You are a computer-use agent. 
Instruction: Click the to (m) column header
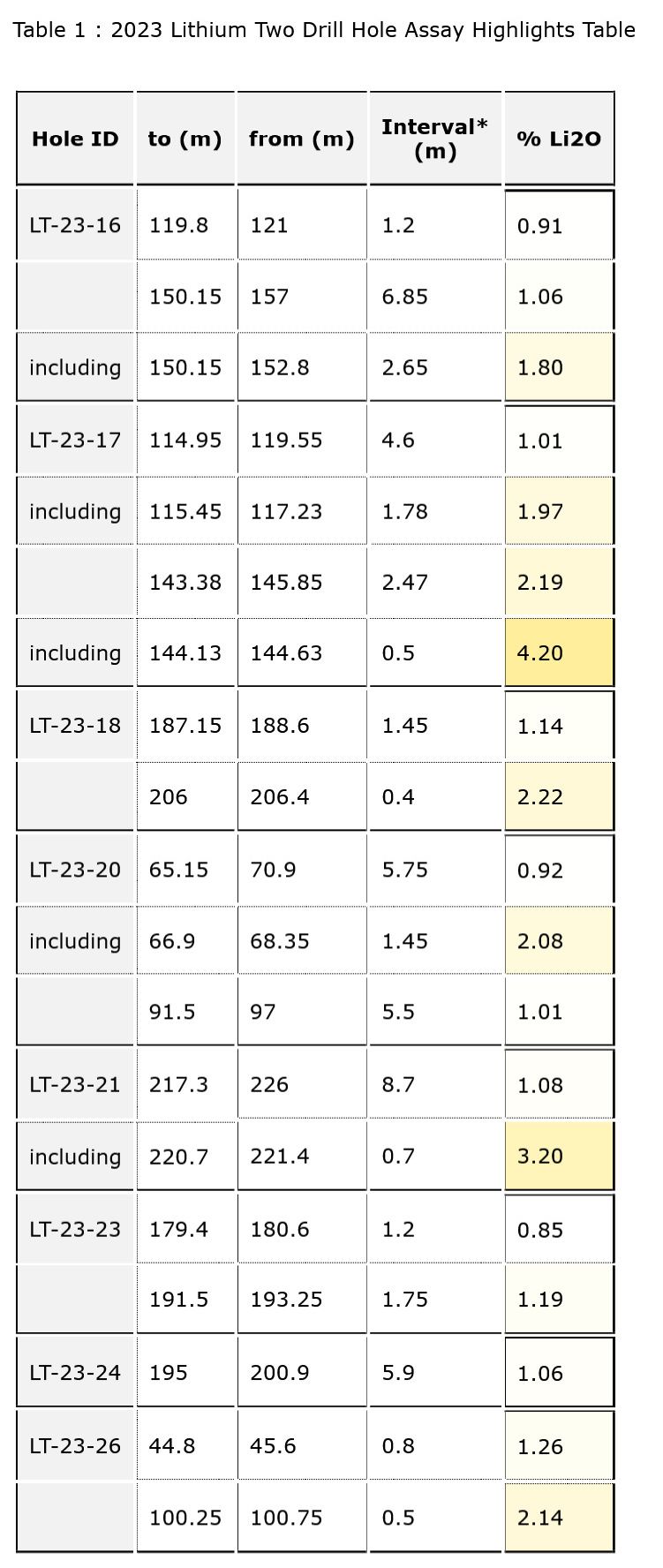pos(185,139)
